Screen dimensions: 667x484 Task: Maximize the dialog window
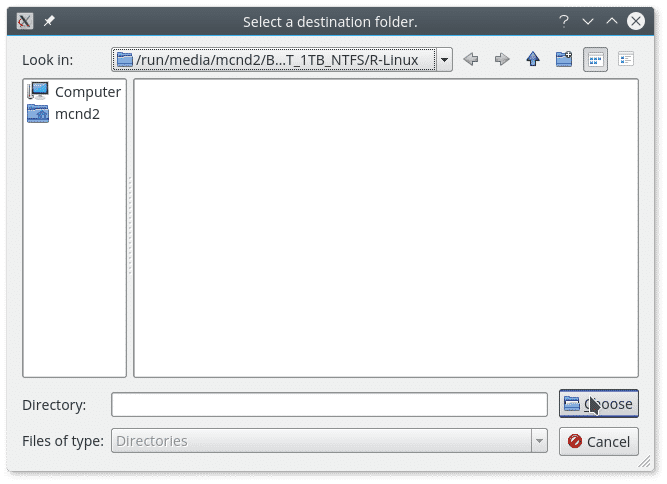tap(612, 21)
